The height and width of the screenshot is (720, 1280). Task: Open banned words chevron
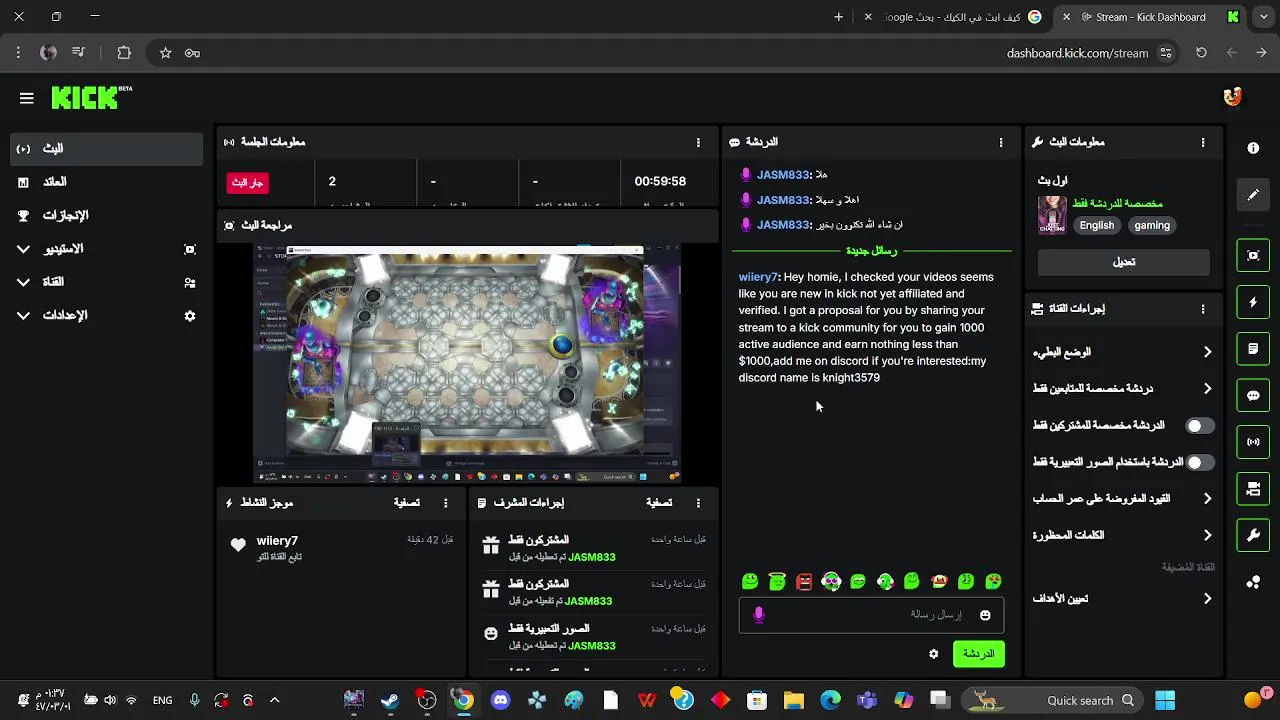pos(1207,535)
